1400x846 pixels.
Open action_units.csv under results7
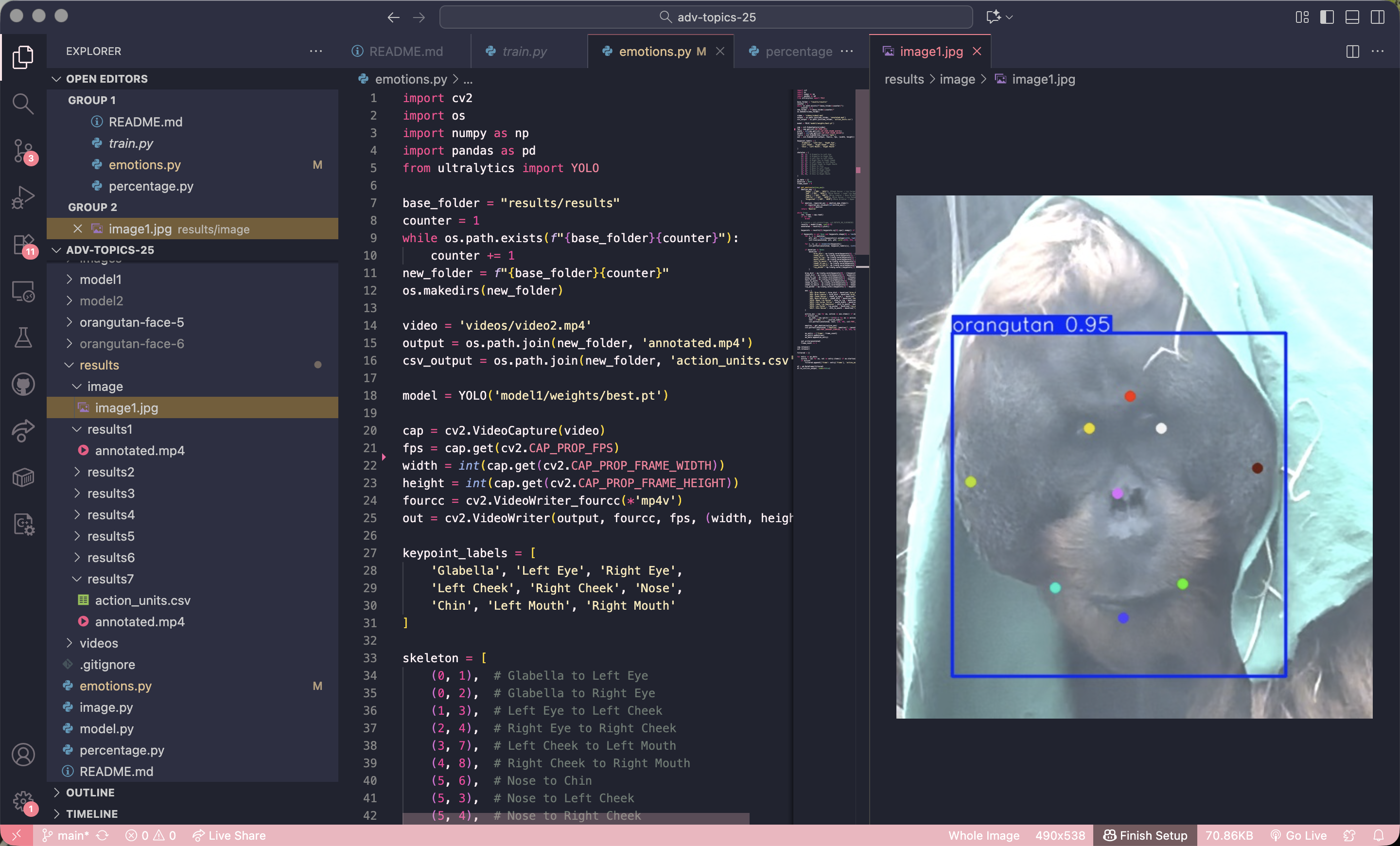[x=142, y=600]
